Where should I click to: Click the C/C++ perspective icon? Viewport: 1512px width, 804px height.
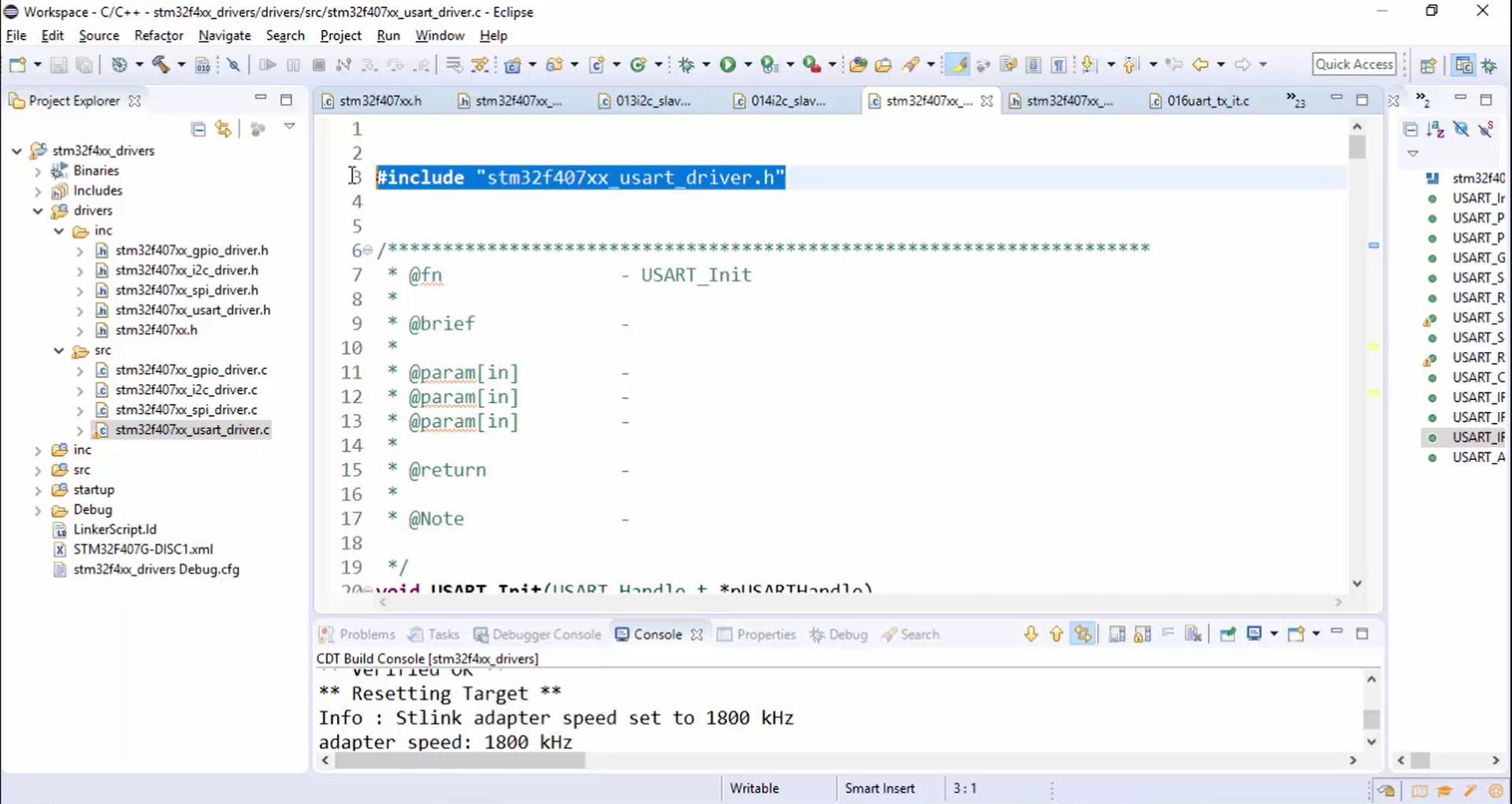1464,65
